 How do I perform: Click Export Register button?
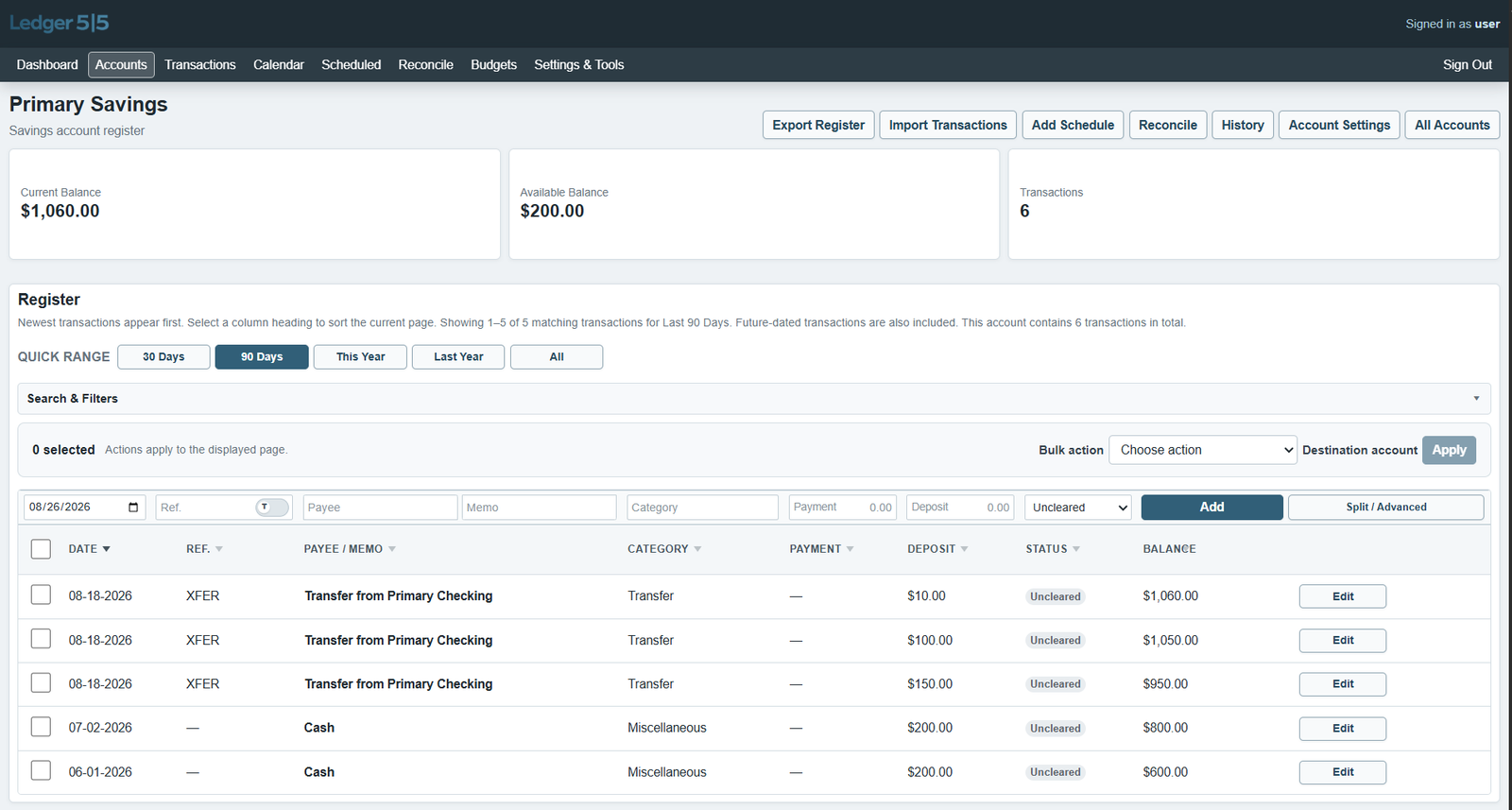click(x=818, y=125)
